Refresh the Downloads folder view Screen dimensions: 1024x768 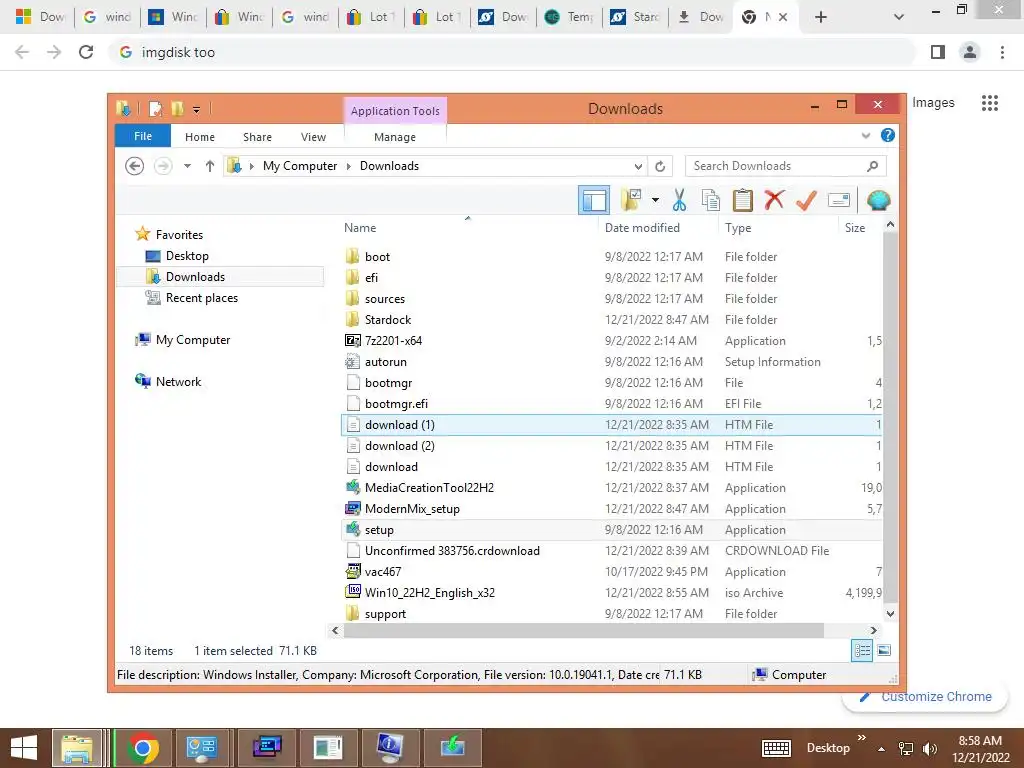660,166
